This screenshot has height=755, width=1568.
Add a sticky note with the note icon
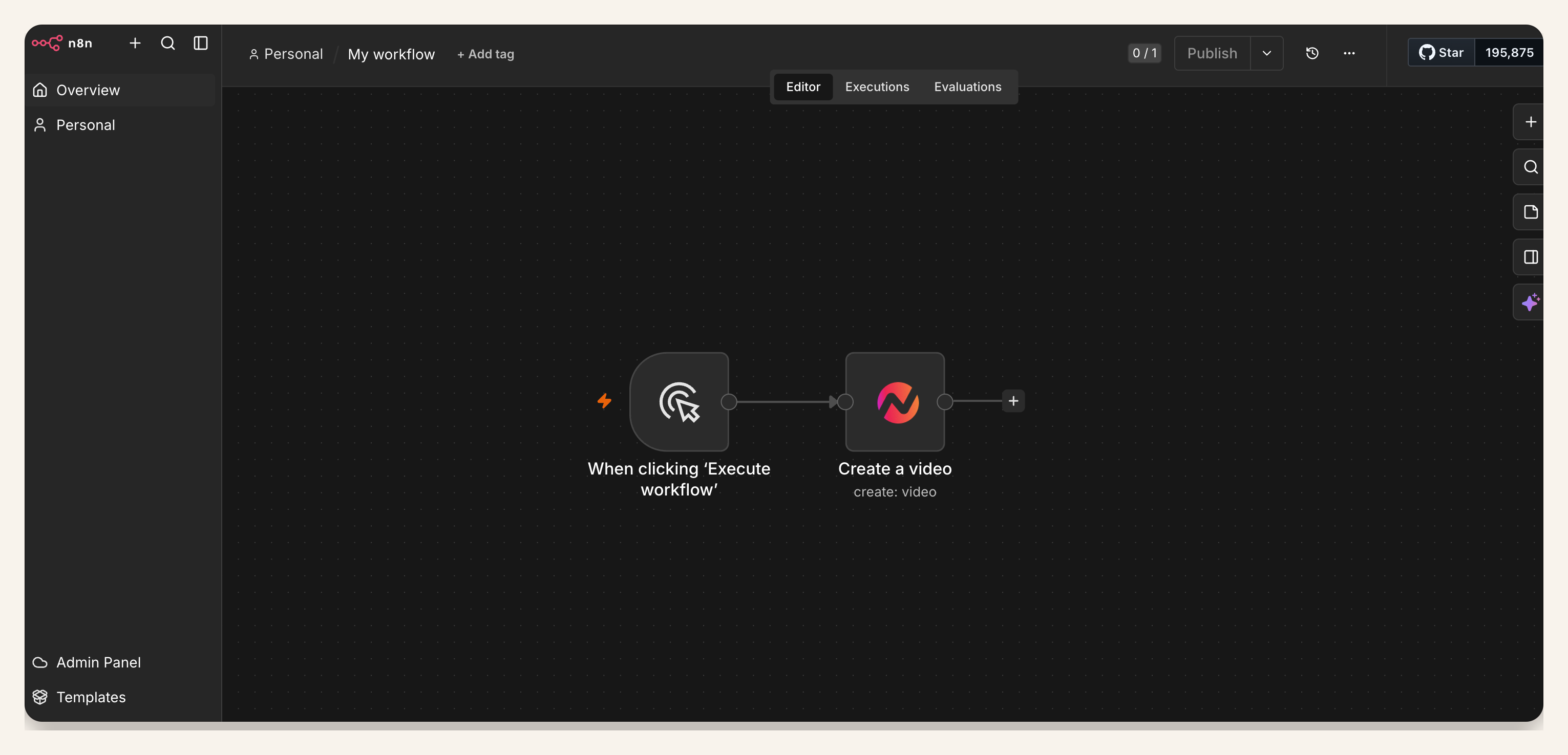[x=1530, y=212]
